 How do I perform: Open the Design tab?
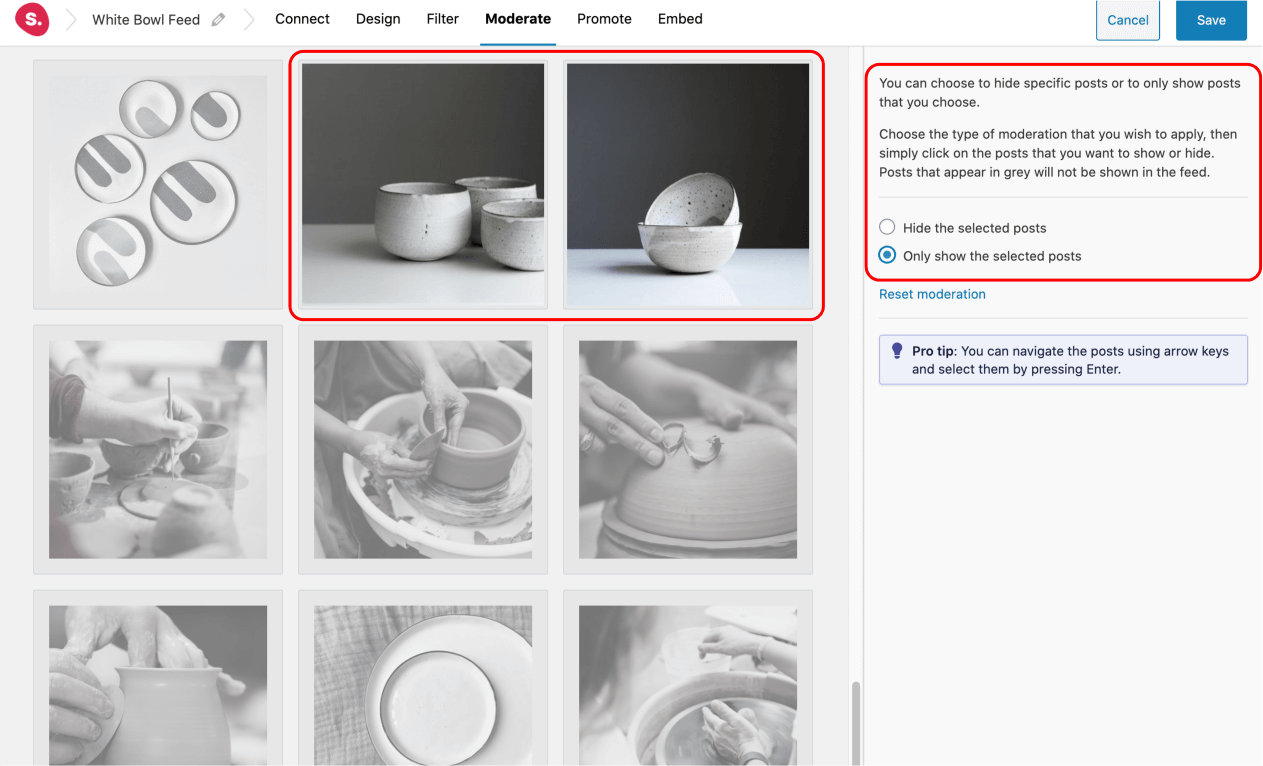click(378, 19)
